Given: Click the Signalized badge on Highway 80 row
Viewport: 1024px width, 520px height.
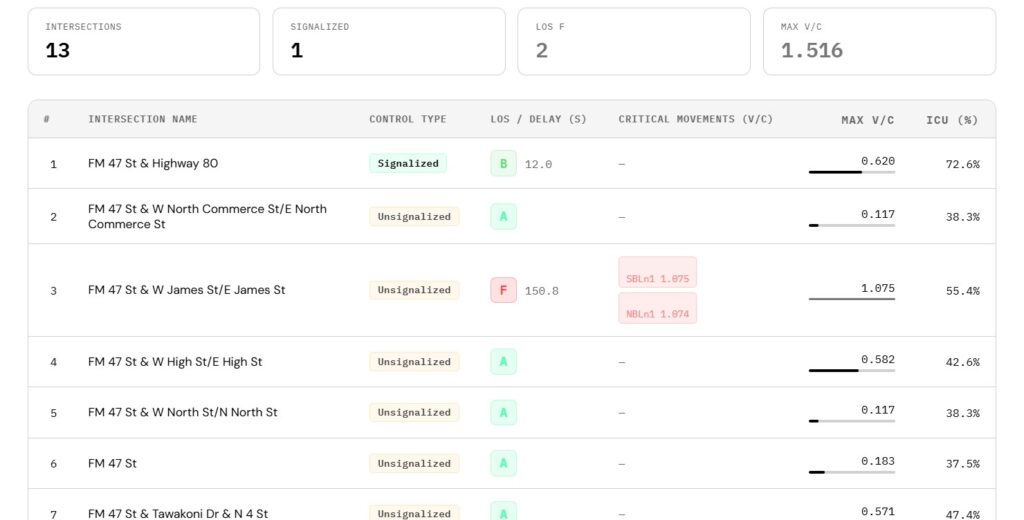Looking at the screenshot, I should click(408, 163).
